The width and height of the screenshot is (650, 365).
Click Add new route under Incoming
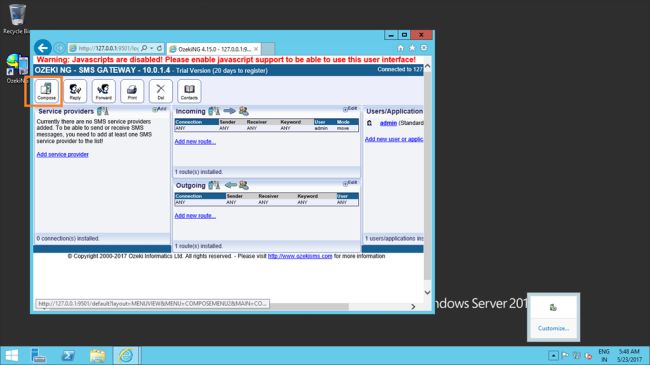[x=195, y=141]
